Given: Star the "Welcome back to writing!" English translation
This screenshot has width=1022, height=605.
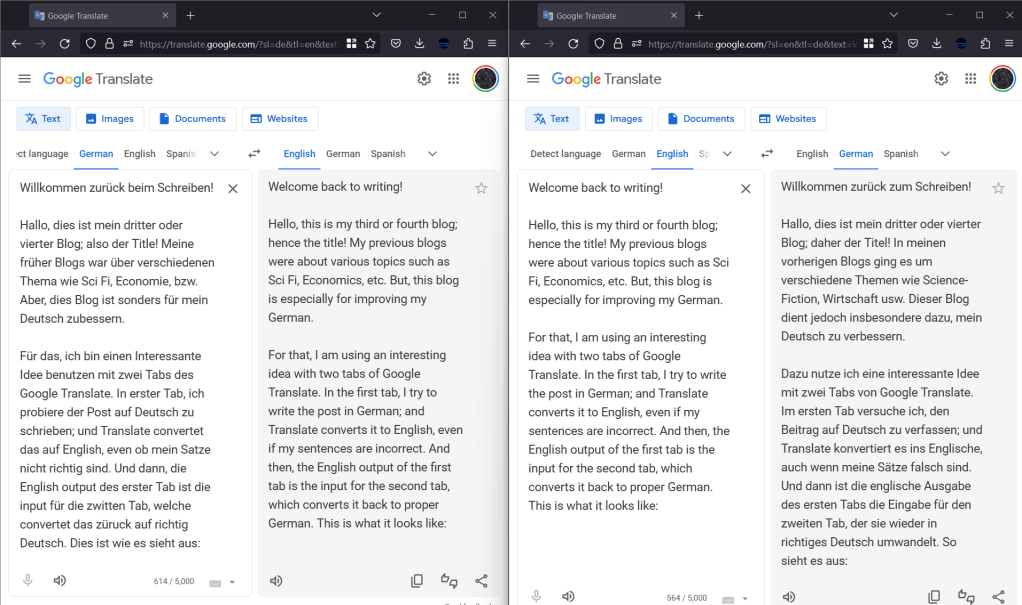Looking at the screenshot, I should 481,188.
